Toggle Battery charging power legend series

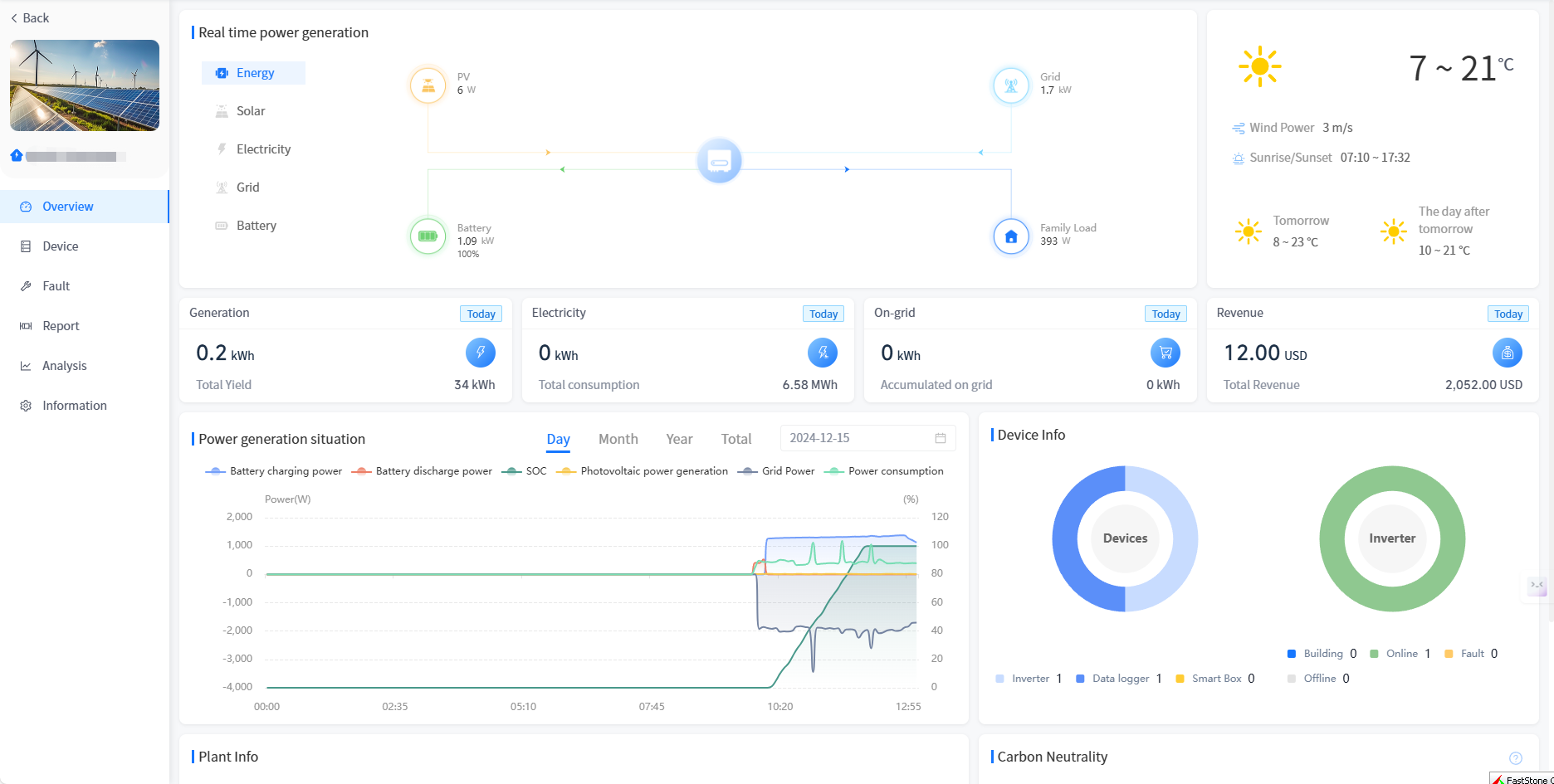click(274, 471)
